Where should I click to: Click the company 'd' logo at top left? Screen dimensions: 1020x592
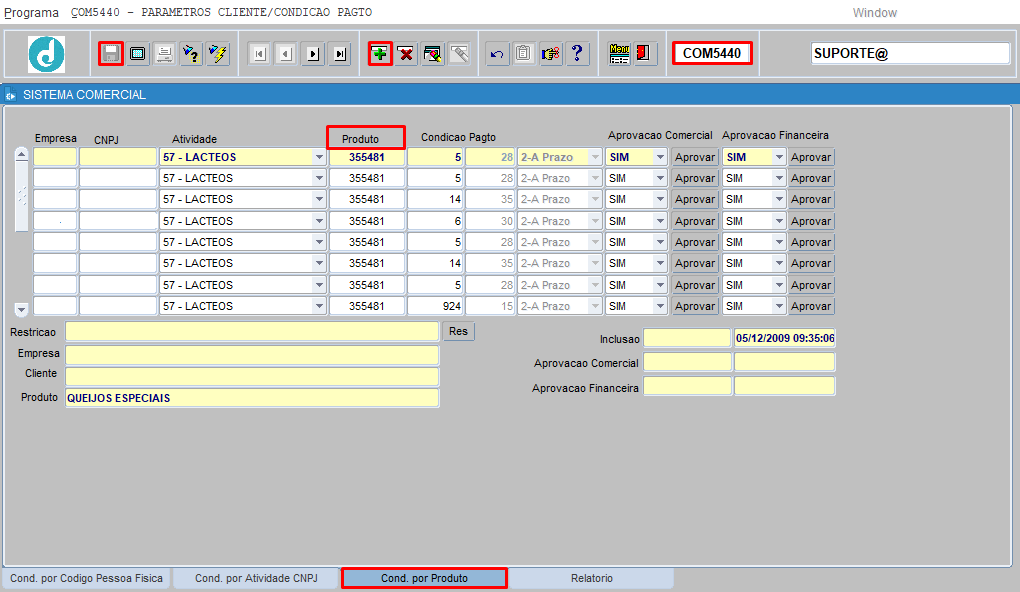point(46,54)
